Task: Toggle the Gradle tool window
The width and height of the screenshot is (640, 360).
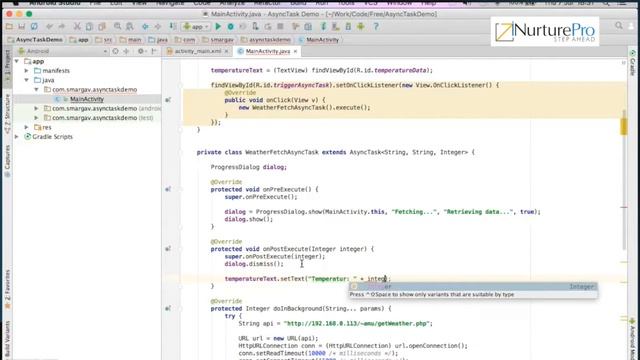Action: tap(633, 62)
